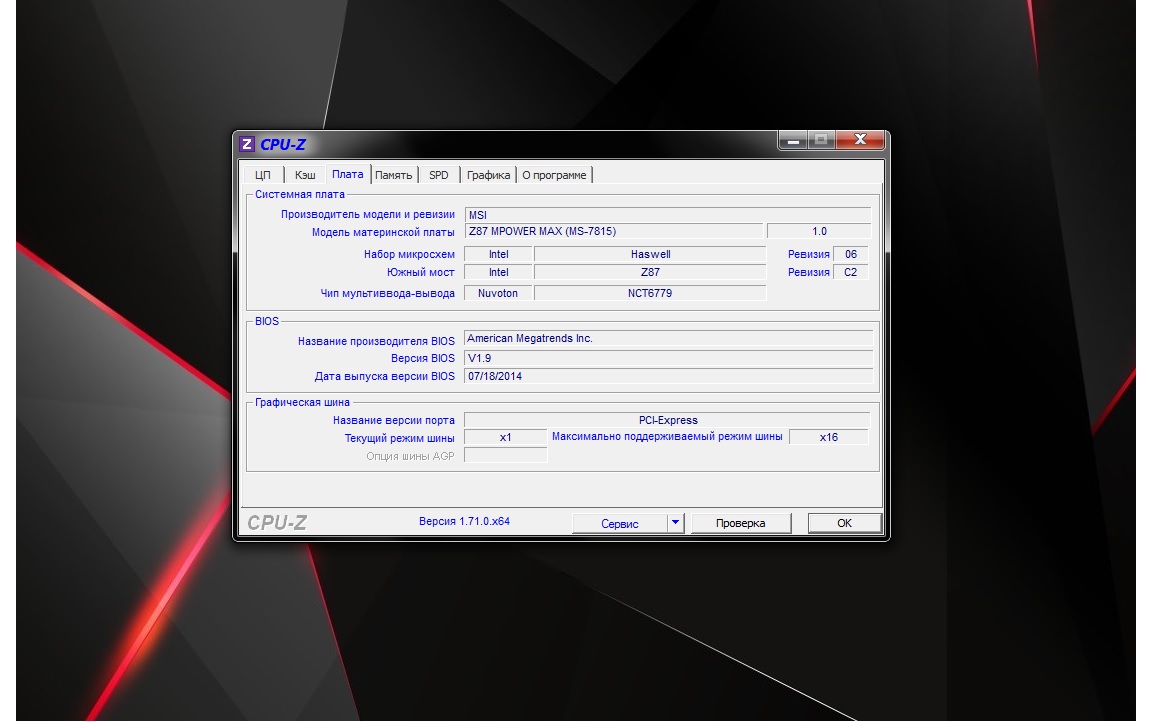Select the Z87 MPOWER MAX (MS-7815) field
Viewport: 1152px width, 722px height.
(613, 231)
